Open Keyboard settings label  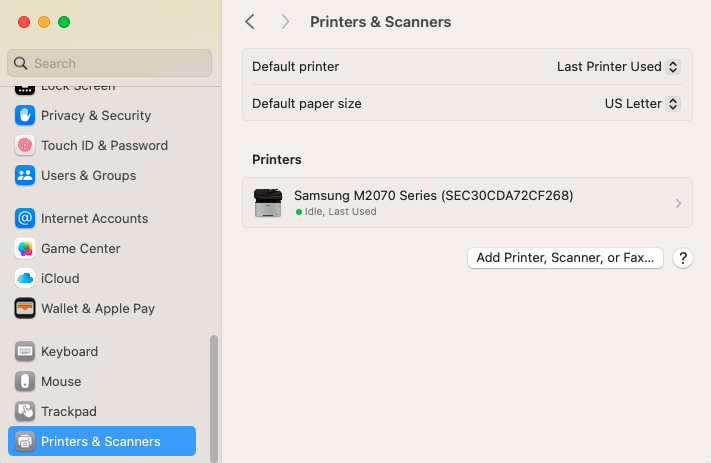coord(69,351)
